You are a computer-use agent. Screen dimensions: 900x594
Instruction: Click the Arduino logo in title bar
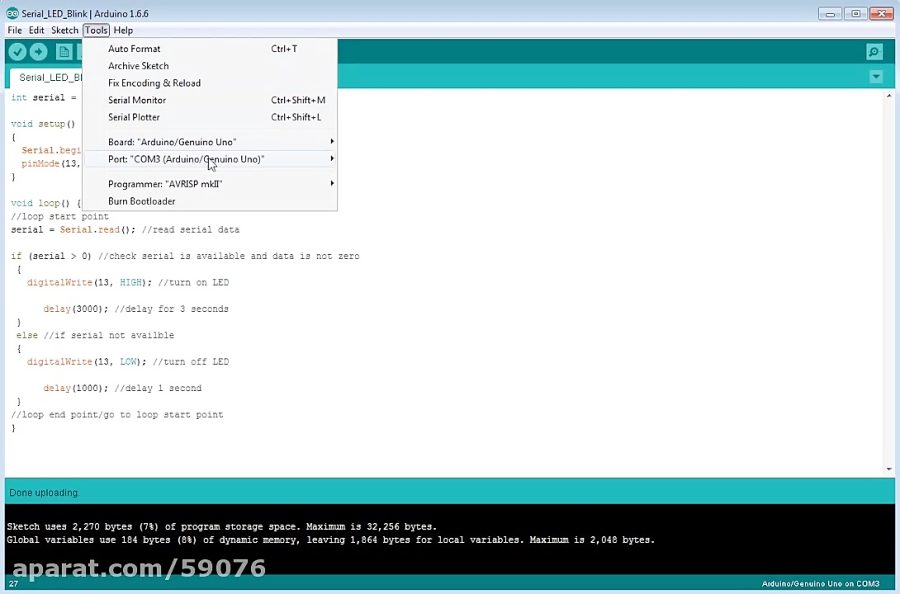[x=12, y=14]
